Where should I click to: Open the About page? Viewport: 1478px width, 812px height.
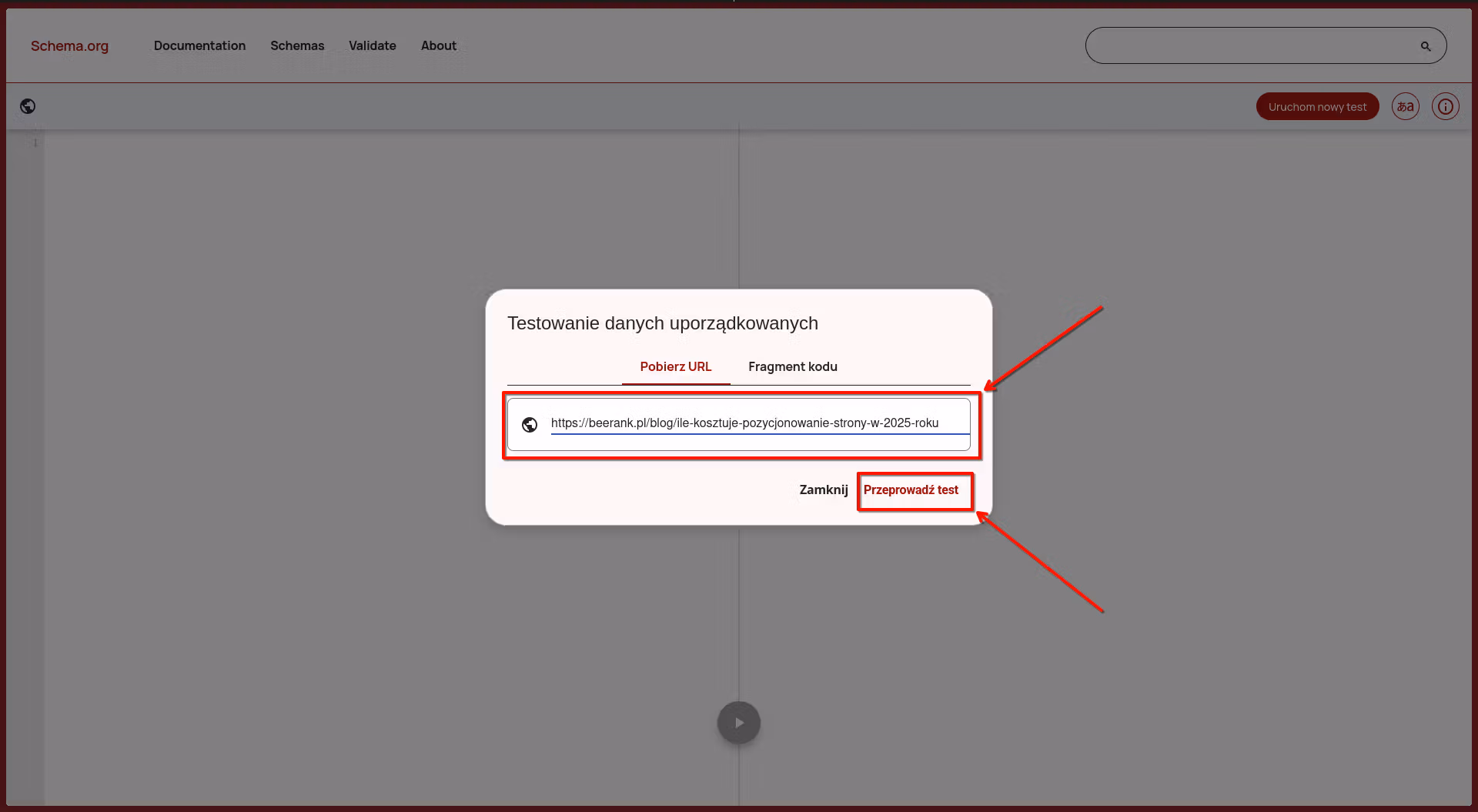point(438,45)
